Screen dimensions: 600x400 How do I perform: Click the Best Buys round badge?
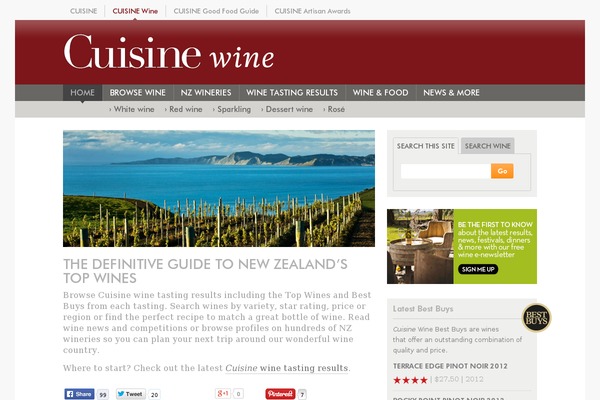pos(536,318)
